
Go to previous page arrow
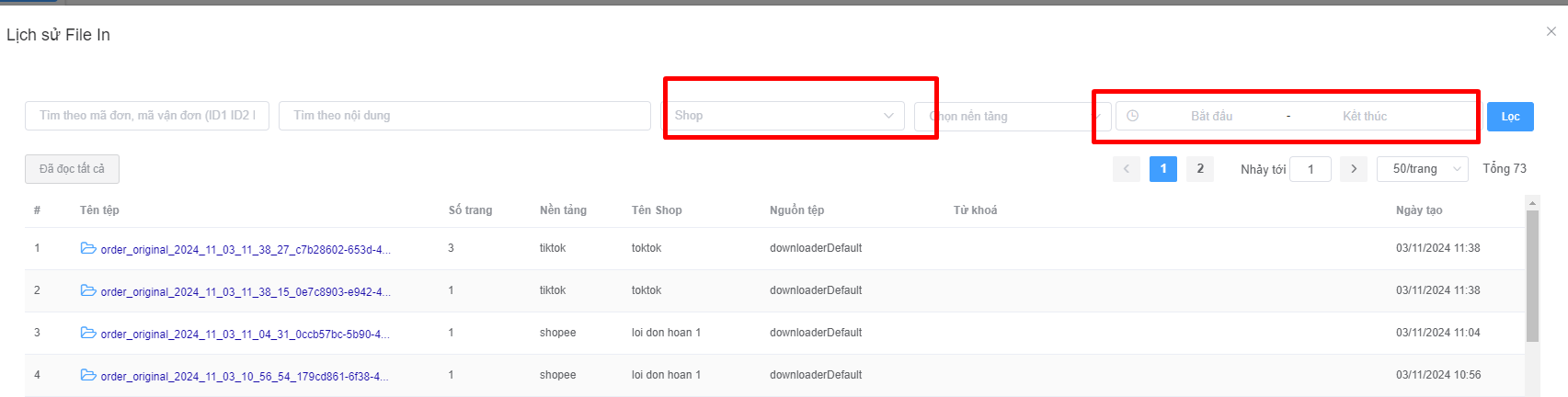coord(1127,169)
